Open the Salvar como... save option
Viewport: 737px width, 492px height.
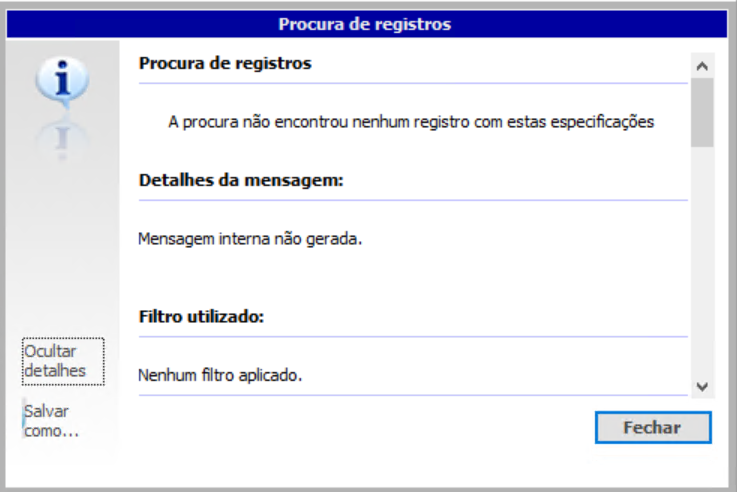tap(52, 421)
